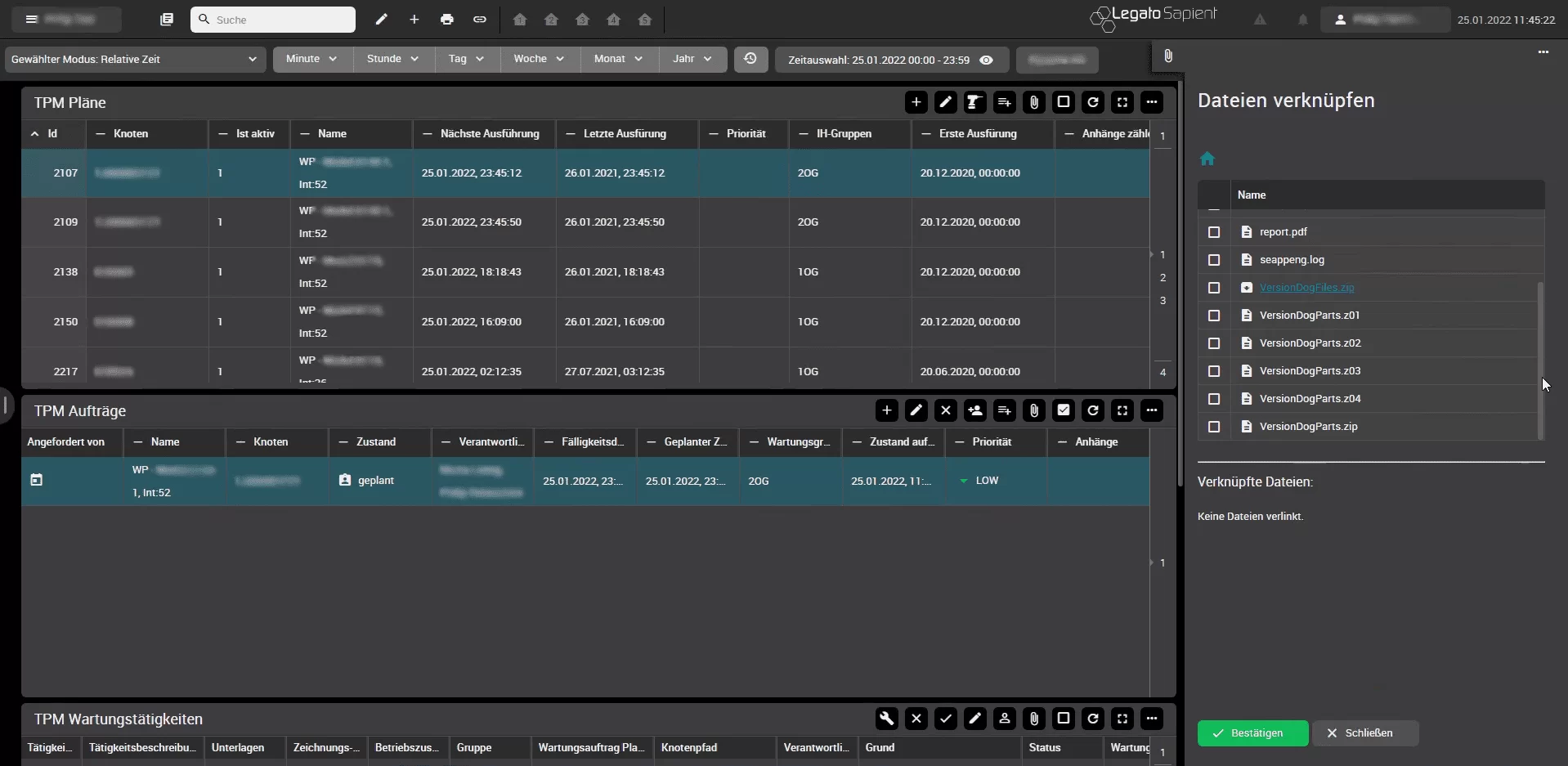This screenshot has height=766, width=1568.
Task: Open the user account dropdown
Action: pyautogui.click(x=1385, y=20)
